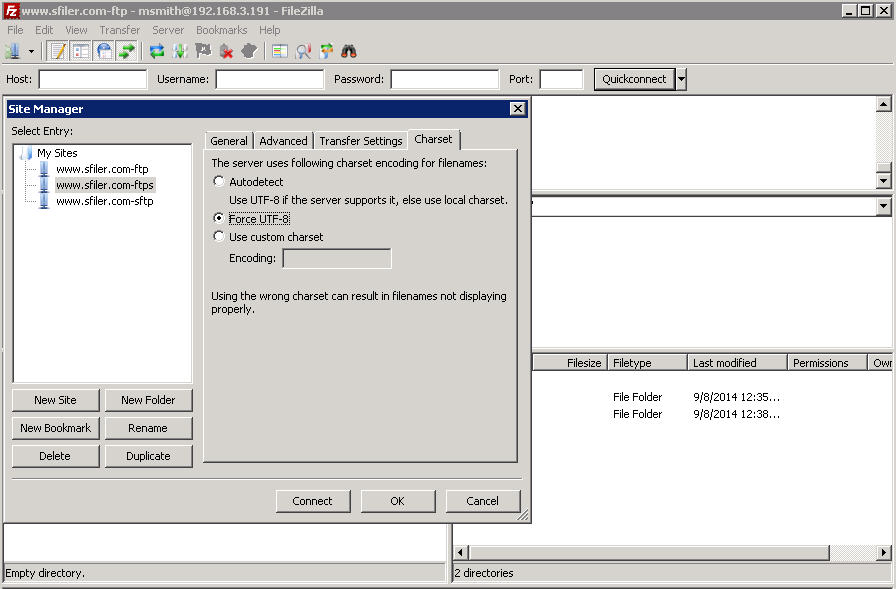
Task: Click the FileZilla title bar logo
Action: 11,10
